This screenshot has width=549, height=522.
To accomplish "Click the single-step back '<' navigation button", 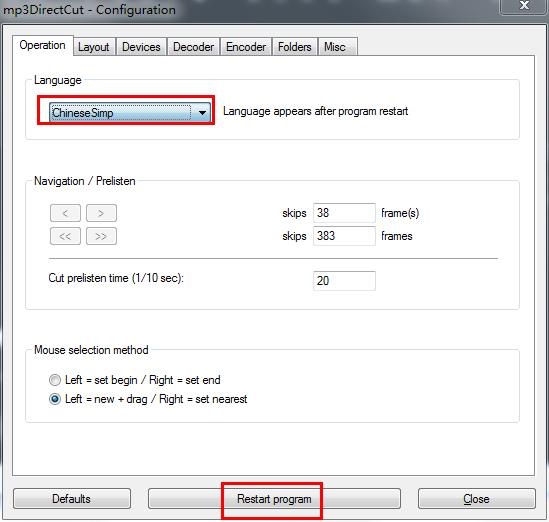I will coord(65,213).
